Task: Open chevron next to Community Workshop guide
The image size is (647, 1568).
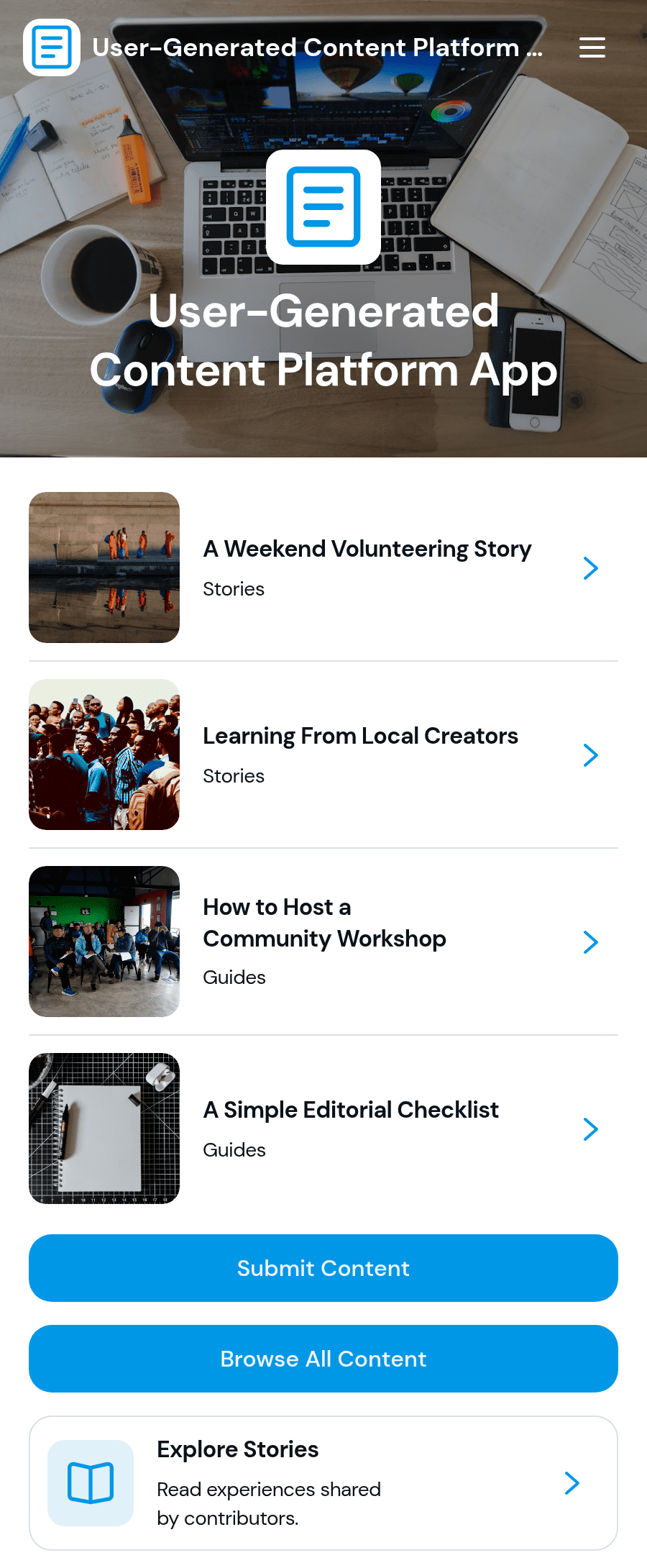Action: tap(591, 942)
